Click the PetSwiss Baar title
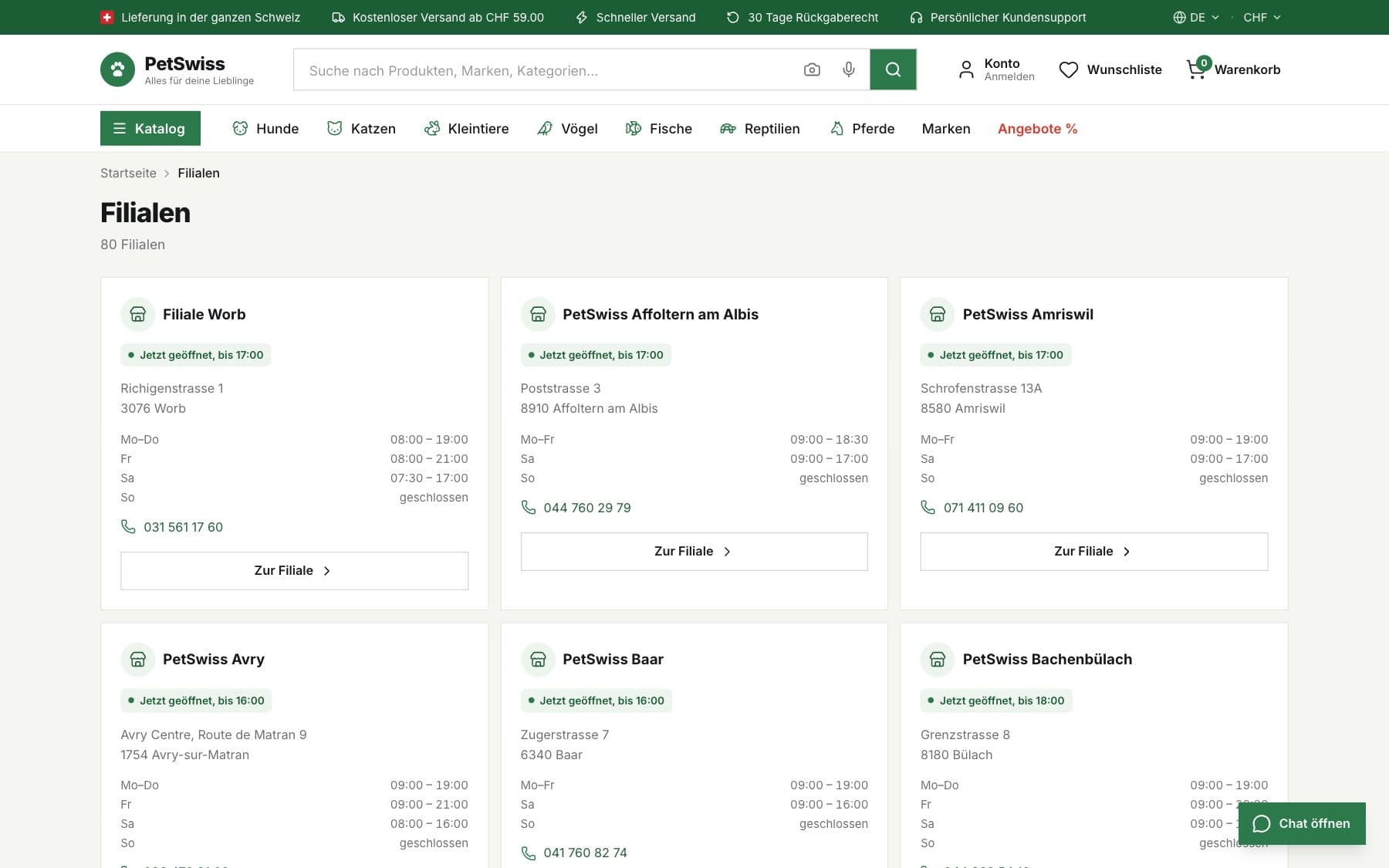This screenshot has width=1389, height=868. coord(613,660)
